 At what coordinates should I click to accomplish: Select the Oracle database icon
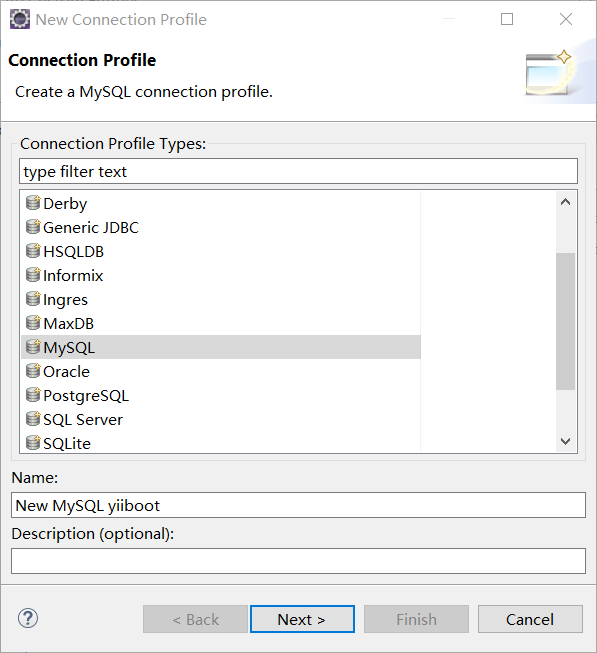pyautogui.click(x=33, y=371)
